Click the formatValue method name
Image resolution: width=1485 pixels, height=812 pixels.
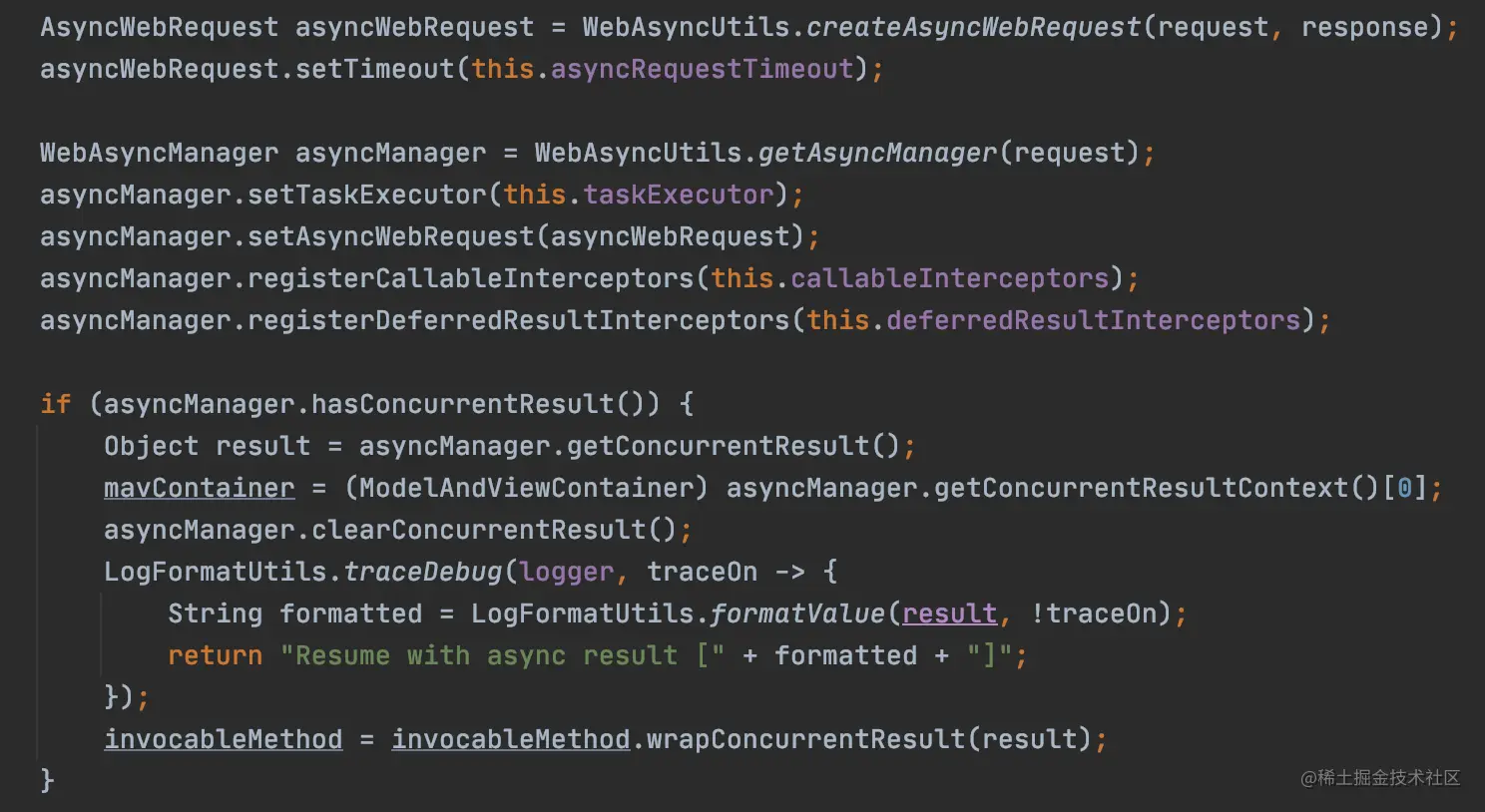pos(797,613)
